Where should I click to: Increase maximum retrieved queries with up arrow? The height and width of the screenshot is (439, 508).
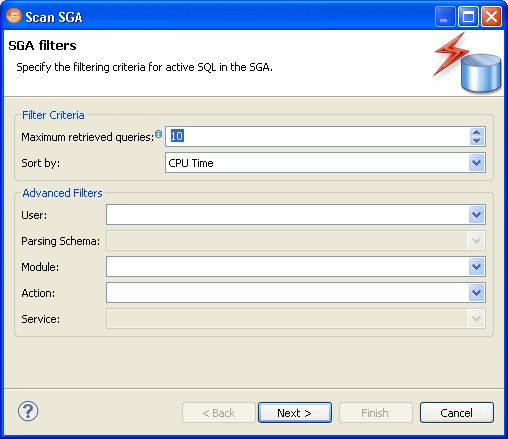[x=477, y=132]
